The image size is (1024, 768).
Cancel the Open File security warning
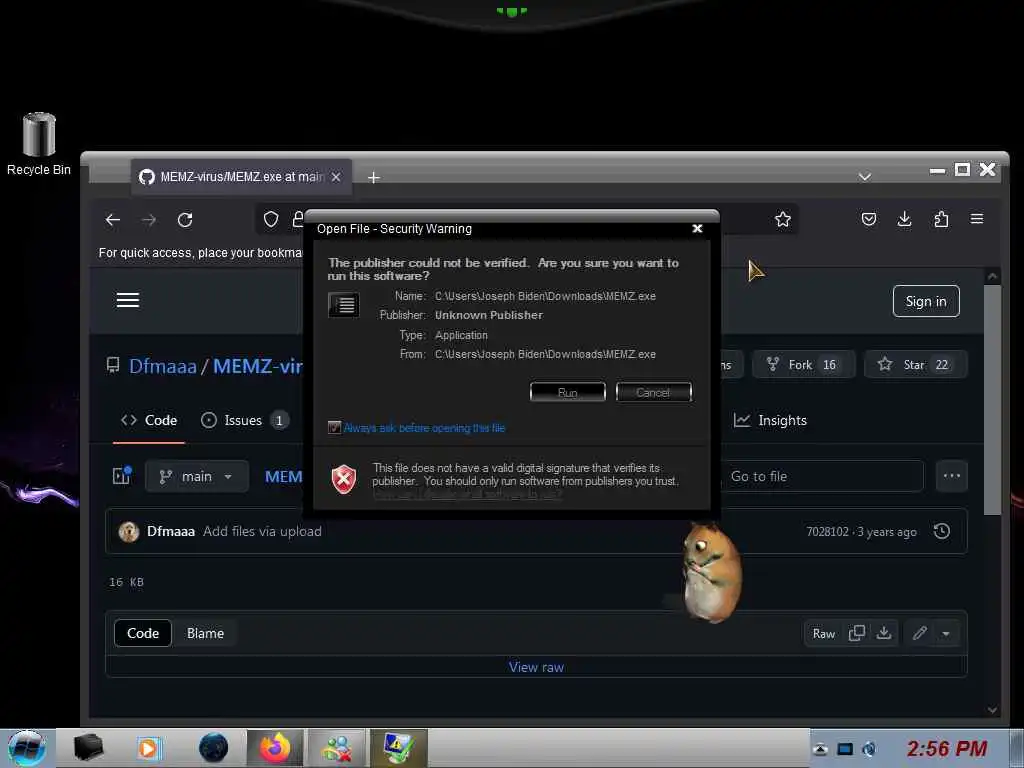tap(654, 392)
